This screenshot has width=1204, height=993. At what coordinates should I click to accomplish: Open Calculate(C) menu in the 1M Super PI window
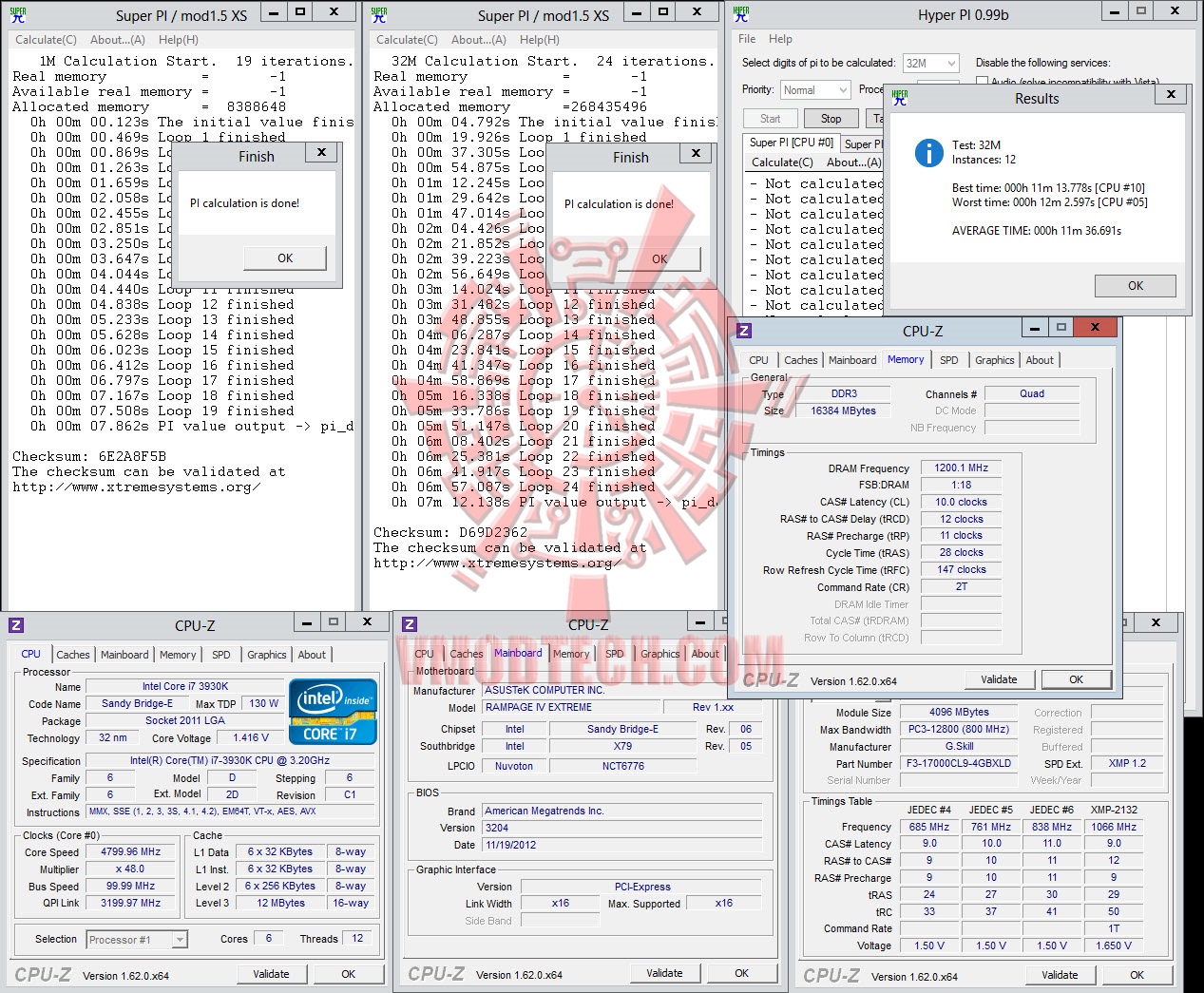click(46, 40)
